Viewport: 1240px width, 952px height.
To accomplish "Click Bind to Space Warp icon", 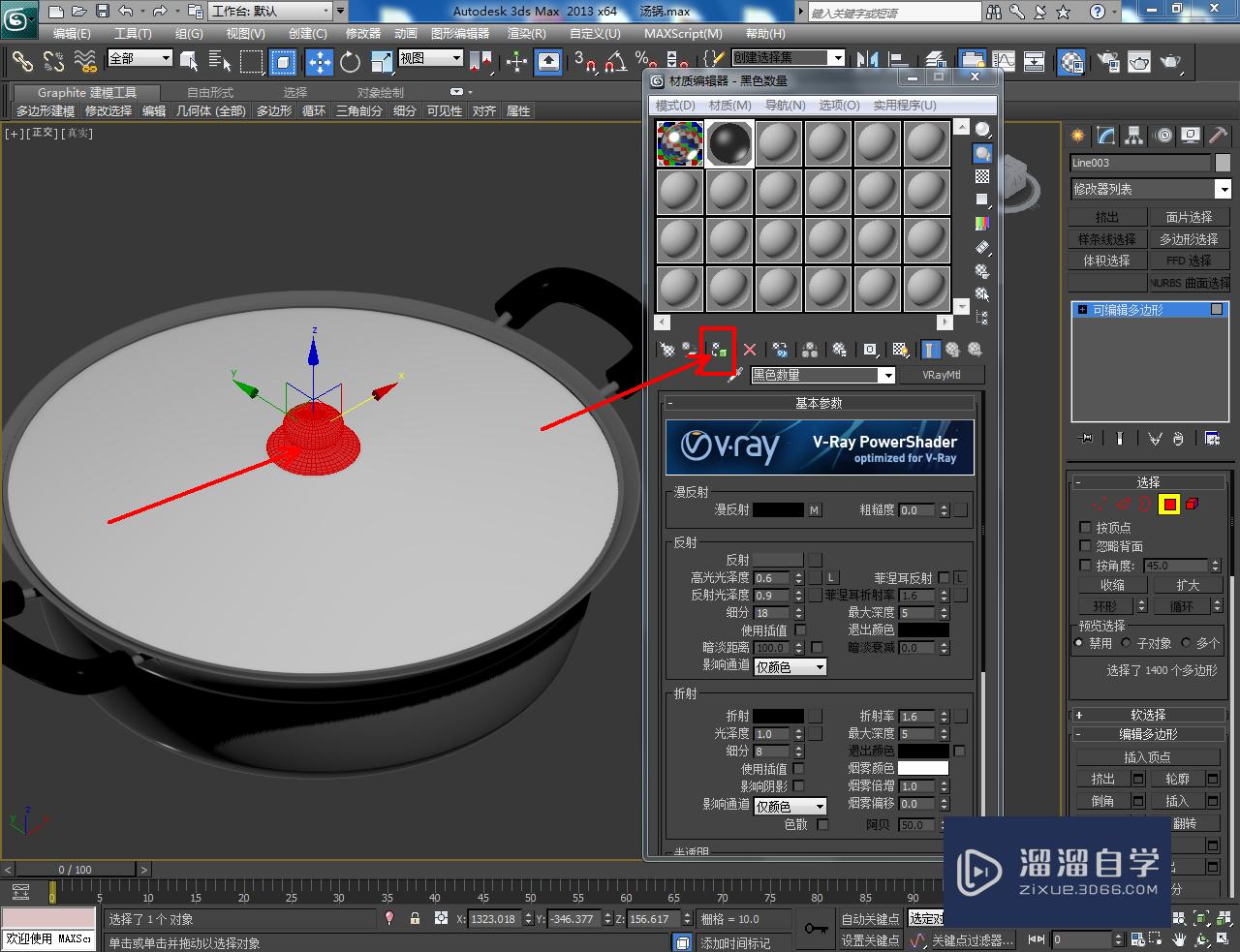I will [85, 62].
